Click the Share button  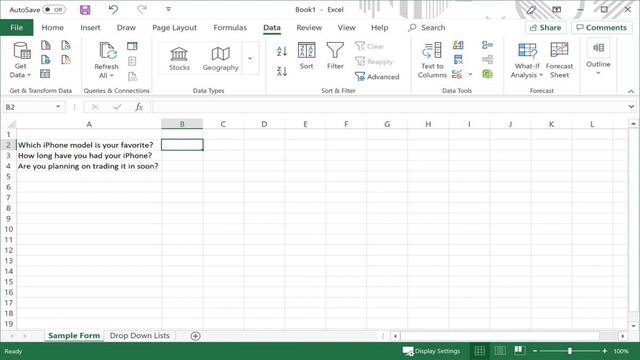tap(545, 27)
